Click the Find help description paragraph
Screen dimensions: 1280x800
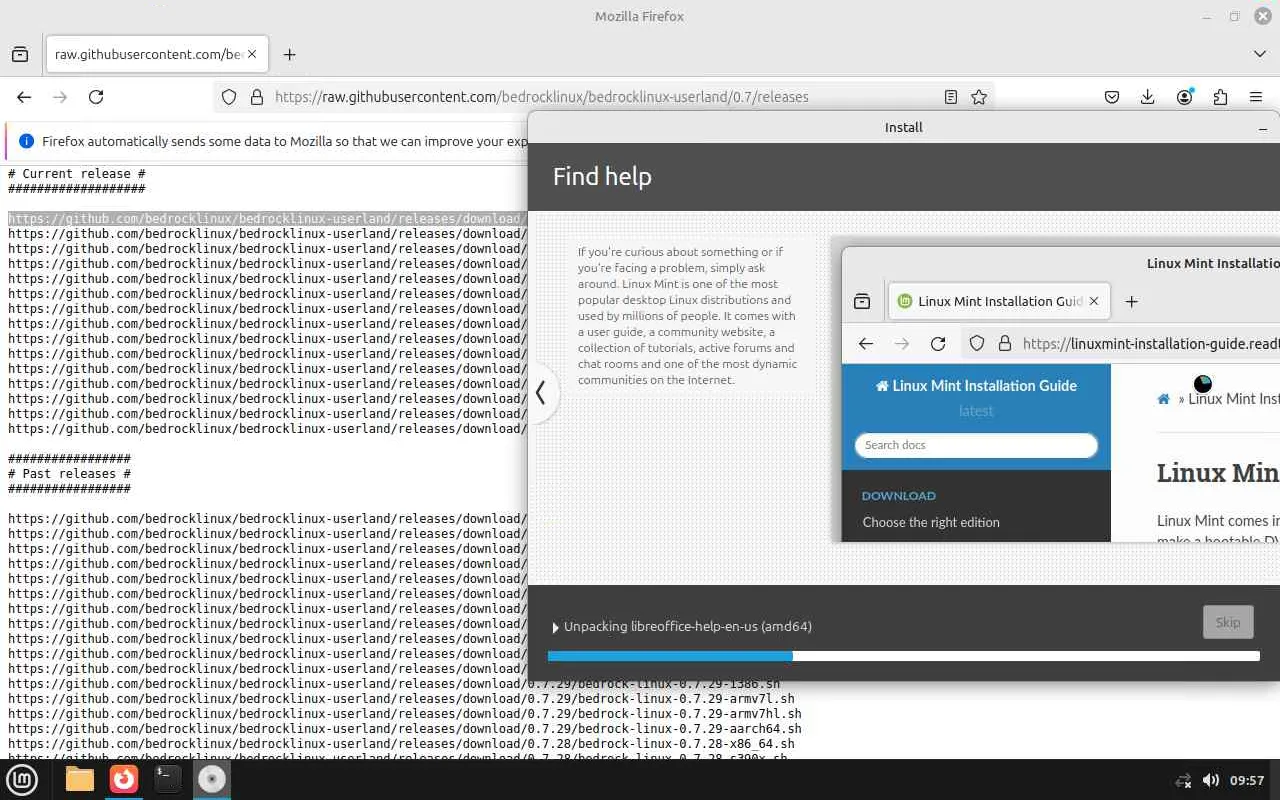click(687, 315)
